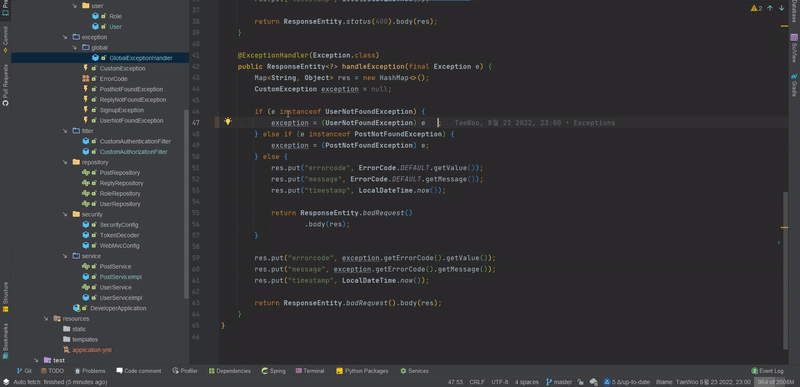
Task: Change the 4 spaces indent setting
Action: coord(527,382)
